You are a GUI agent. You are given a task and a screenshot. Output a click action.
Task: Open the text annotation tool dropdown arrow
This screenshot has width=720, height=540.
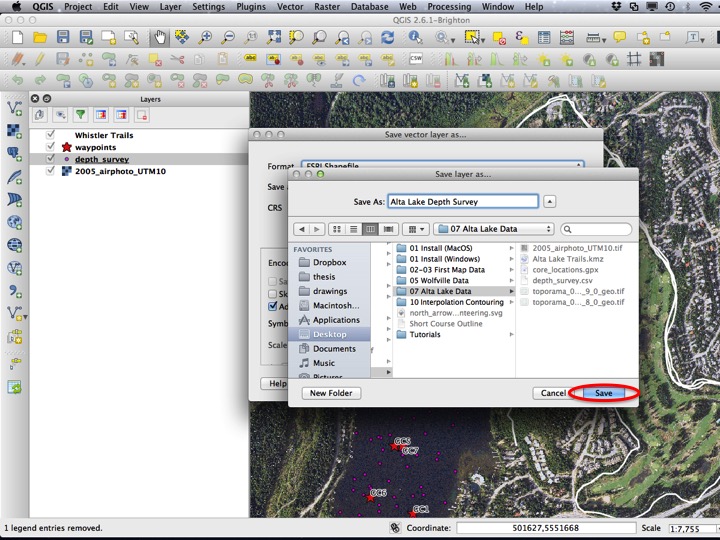702,40
